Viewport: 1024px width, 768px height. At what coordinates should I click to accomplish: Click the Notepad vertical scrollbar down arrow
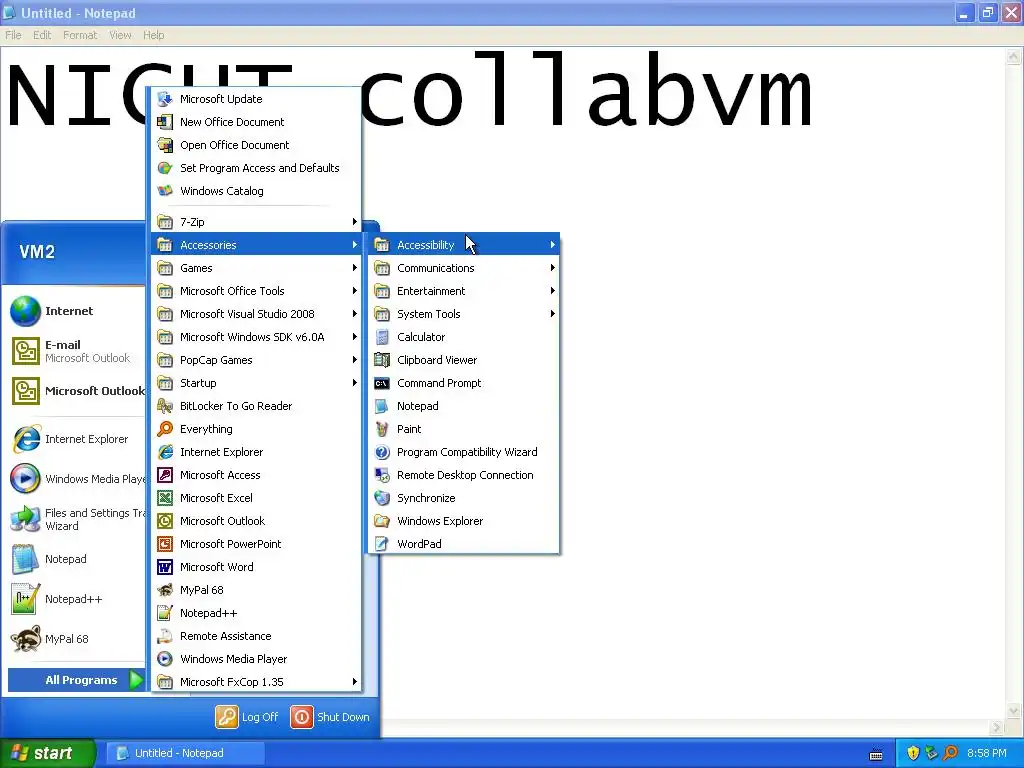point(1014,711)
